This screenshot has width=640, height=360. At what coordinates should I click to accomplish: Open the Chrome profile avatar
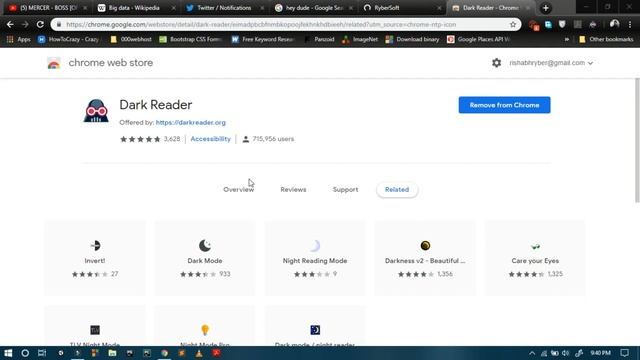coord(614,24)
